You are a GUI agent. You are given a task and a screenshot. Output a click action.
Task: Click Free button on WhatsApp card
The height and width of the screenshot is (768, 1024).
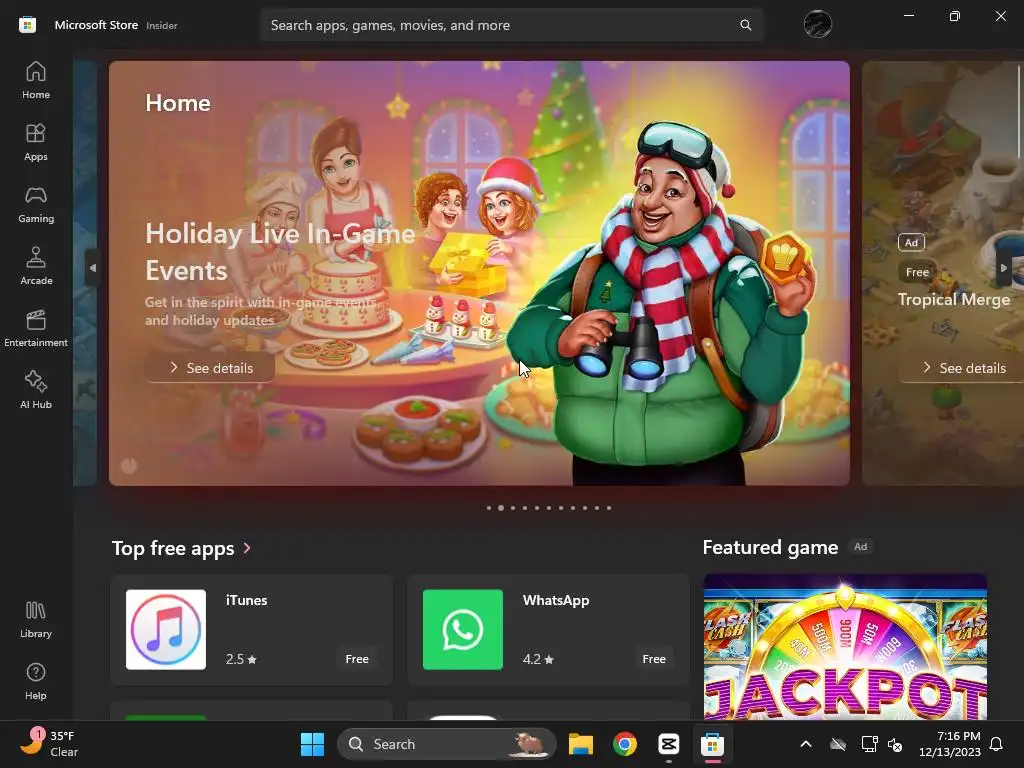coord(654,659)
